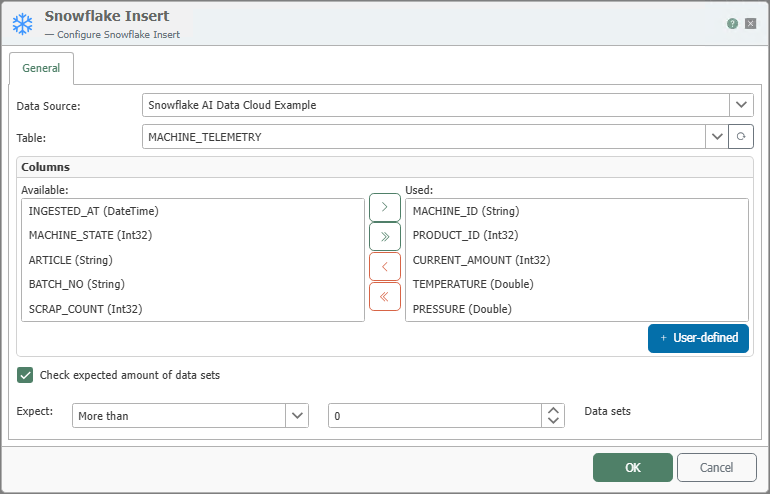This screenshot has height=494, width=770.
Task: Click the data sets number field
Action: click(x=435, y=416)
